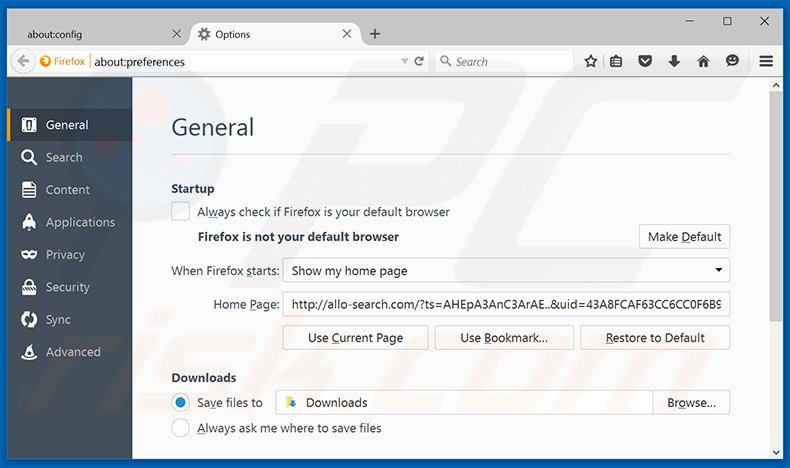Go back using the back arrow button
Viewport: 790px width, 468px height.
point(23,61)
